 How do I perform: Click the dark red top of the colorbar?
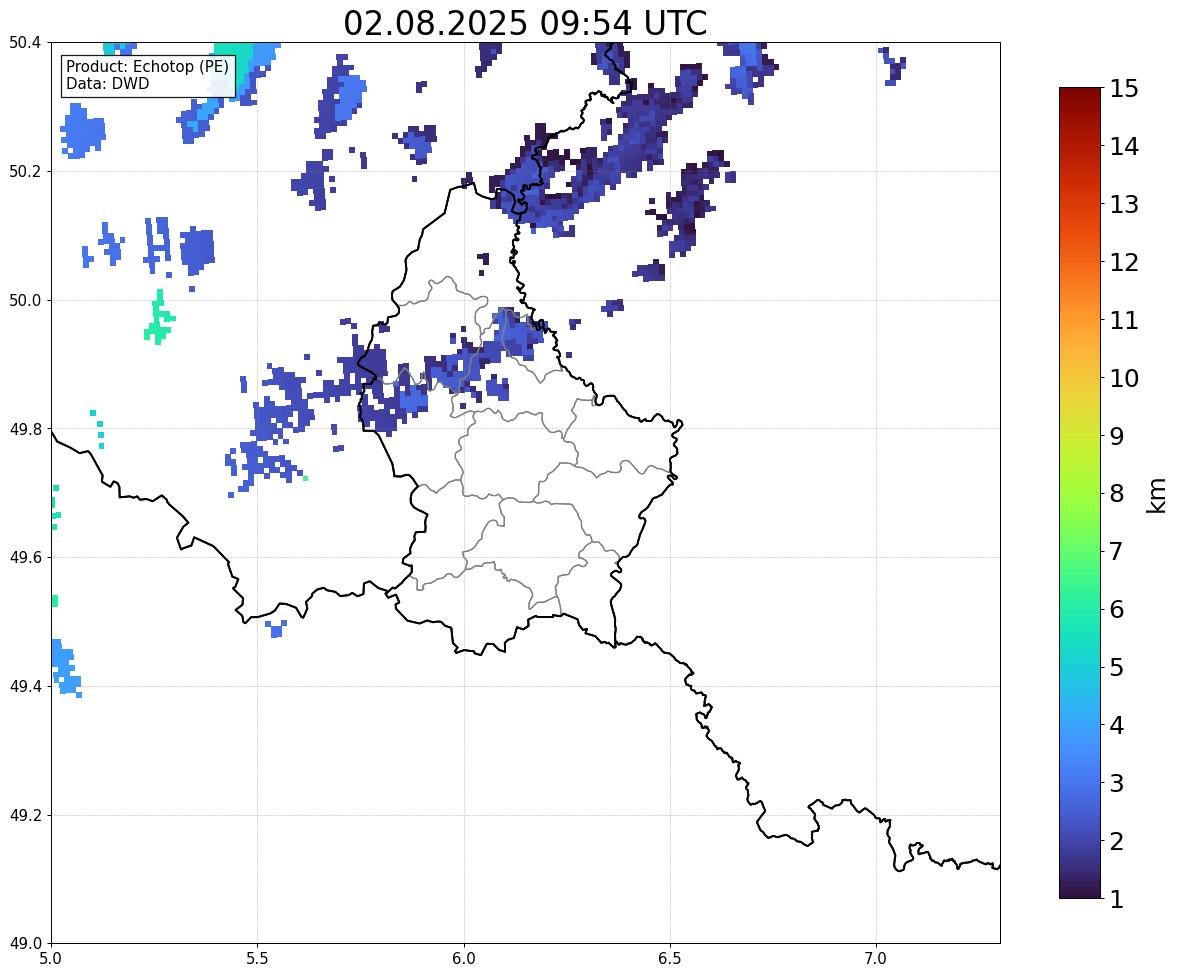pyautogui.click(x=1080, y=94)
